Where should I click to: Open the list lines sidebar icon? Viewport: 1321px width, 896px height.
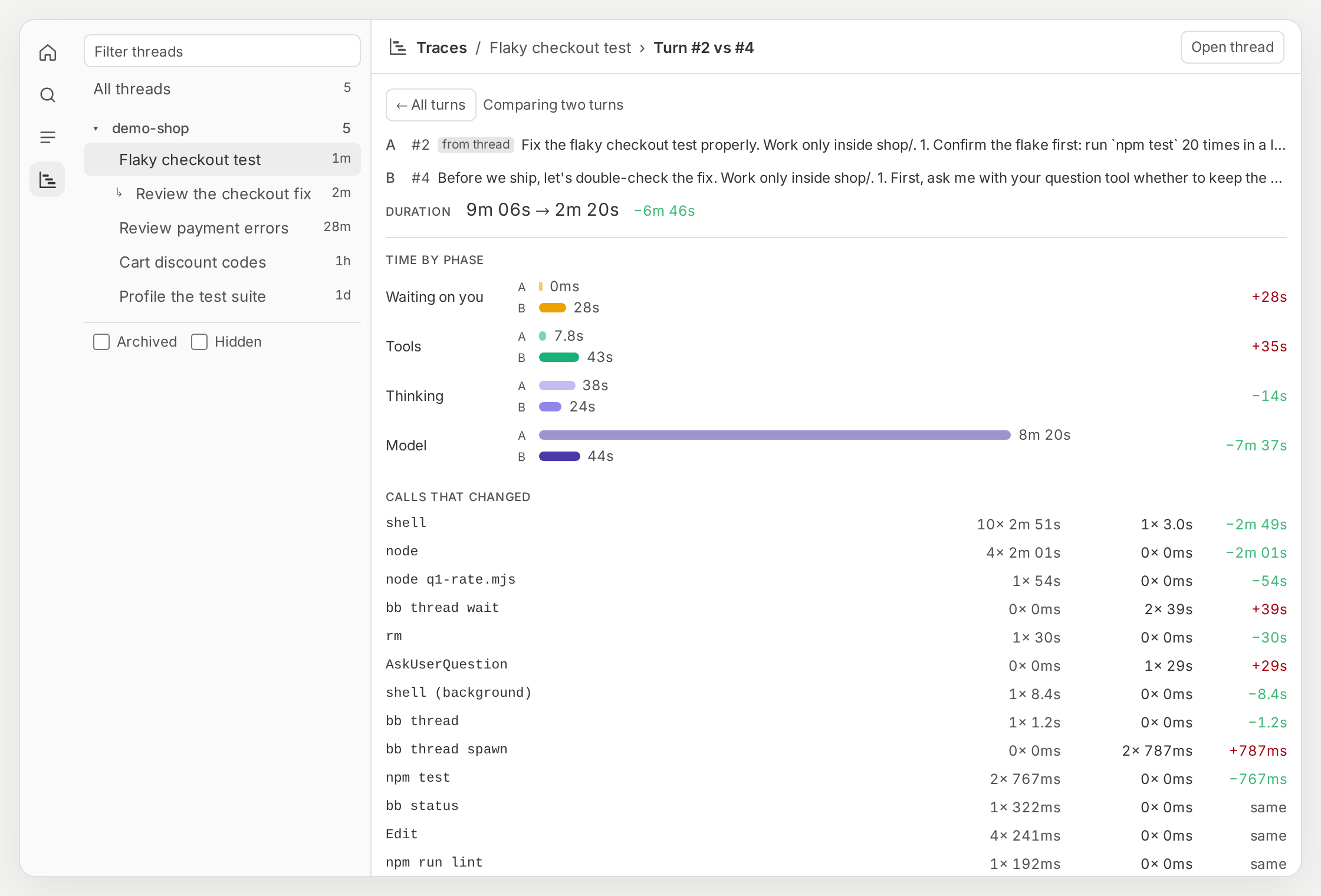[48, 137]
